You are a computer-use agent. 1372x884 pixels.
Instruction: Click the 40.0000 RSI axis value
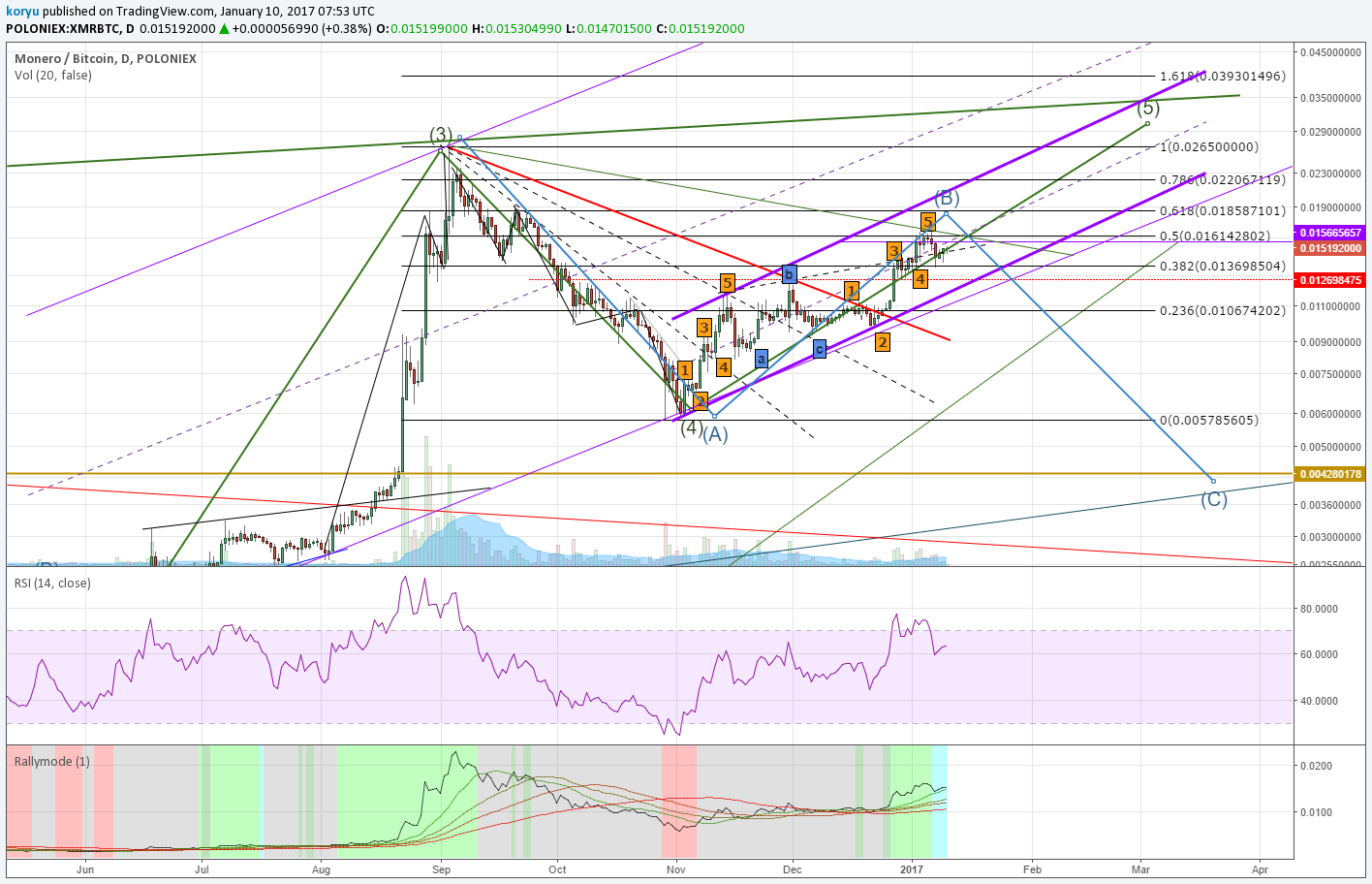tap(1319, 701)
